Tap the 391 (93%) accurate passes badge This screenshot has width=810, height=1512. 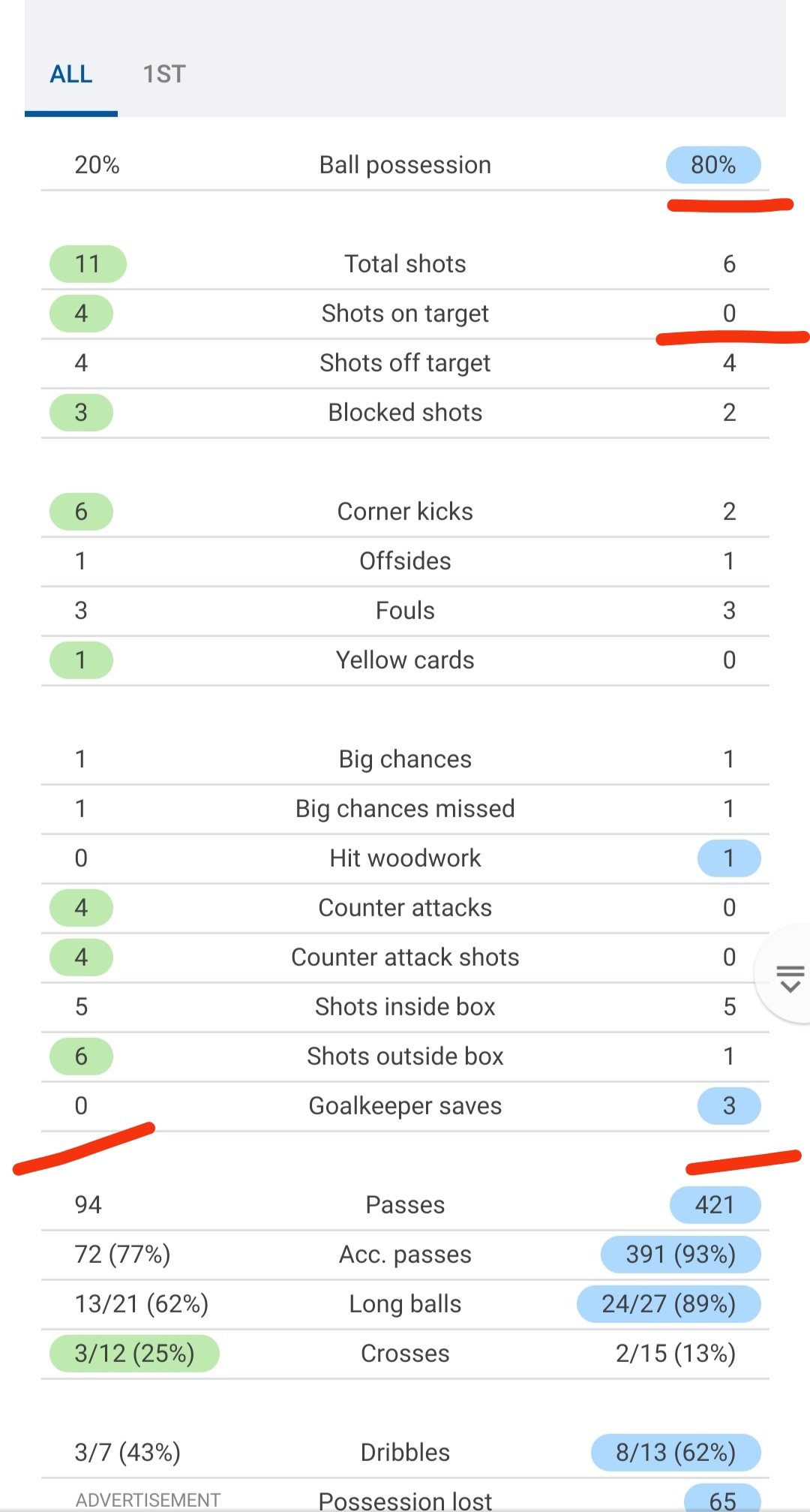(x=681, y=1255)
